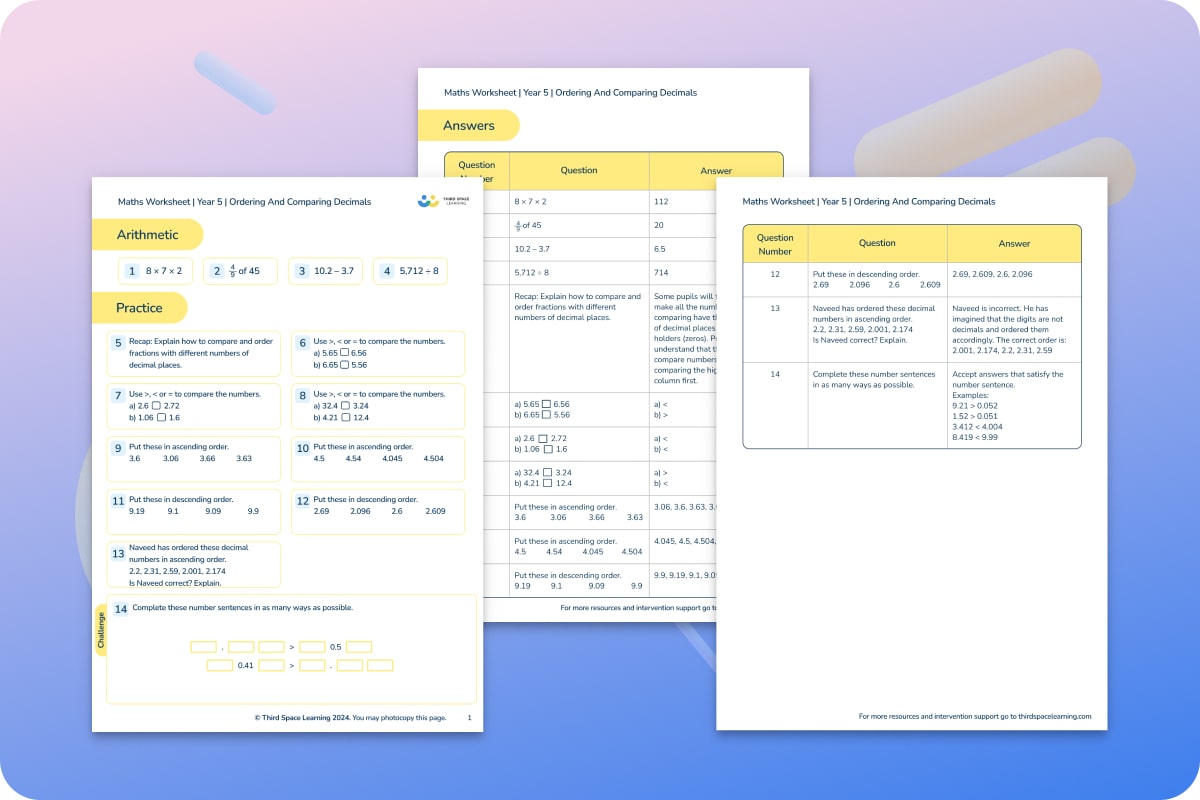
Task: Select badge 11 on the descending order question
Action: pos(118,500)
